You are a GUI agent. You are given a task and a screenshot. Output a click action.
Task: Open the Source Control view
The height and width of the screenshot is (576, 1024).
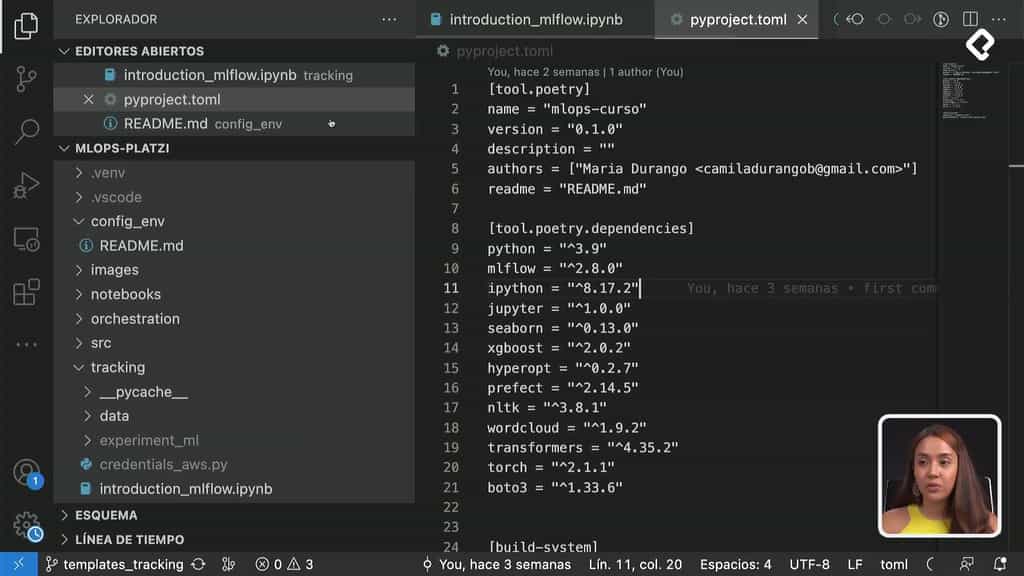(26, 76)
